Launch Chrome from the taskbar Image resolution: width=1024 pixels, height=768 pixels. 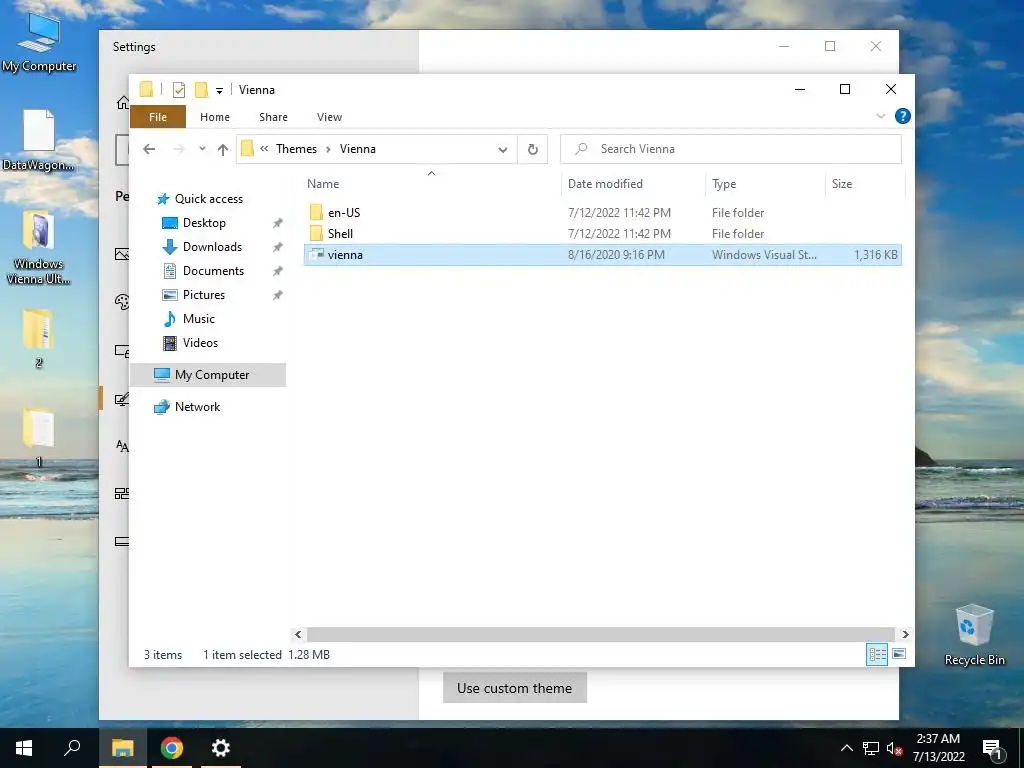coord(172,748)
